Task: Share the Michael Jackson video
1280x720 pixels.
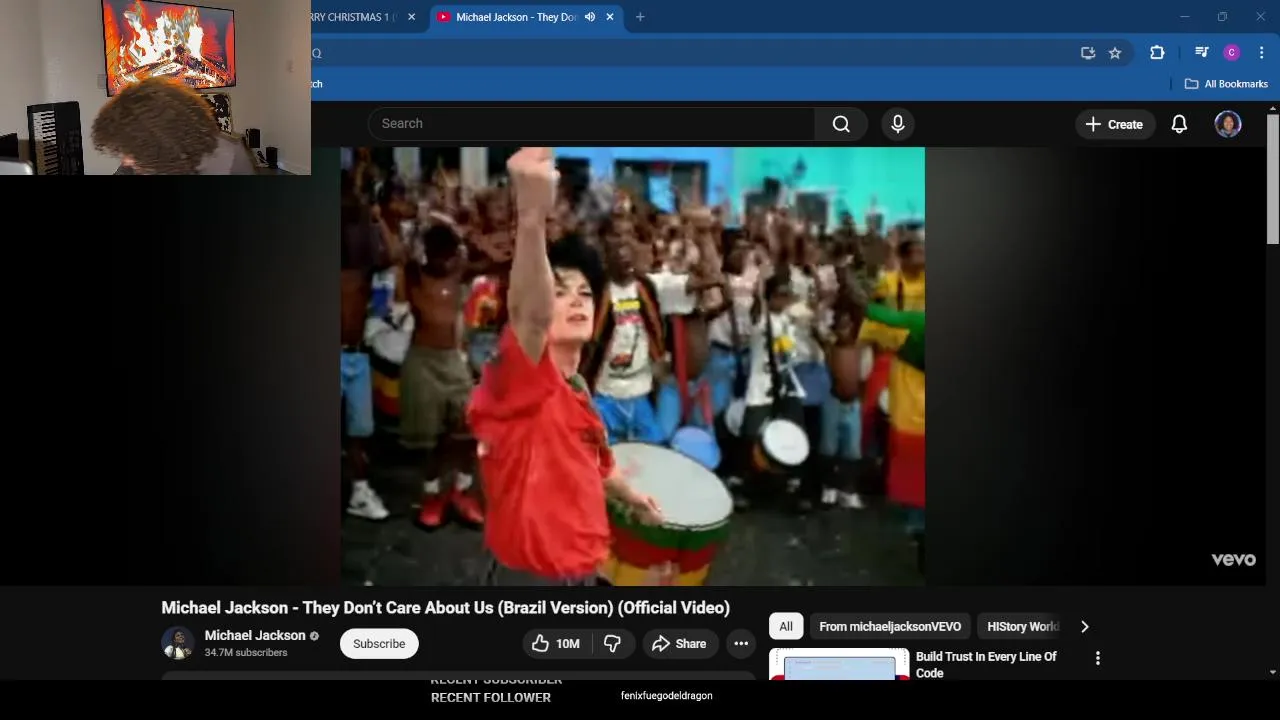Action: [x=679, y=644]
